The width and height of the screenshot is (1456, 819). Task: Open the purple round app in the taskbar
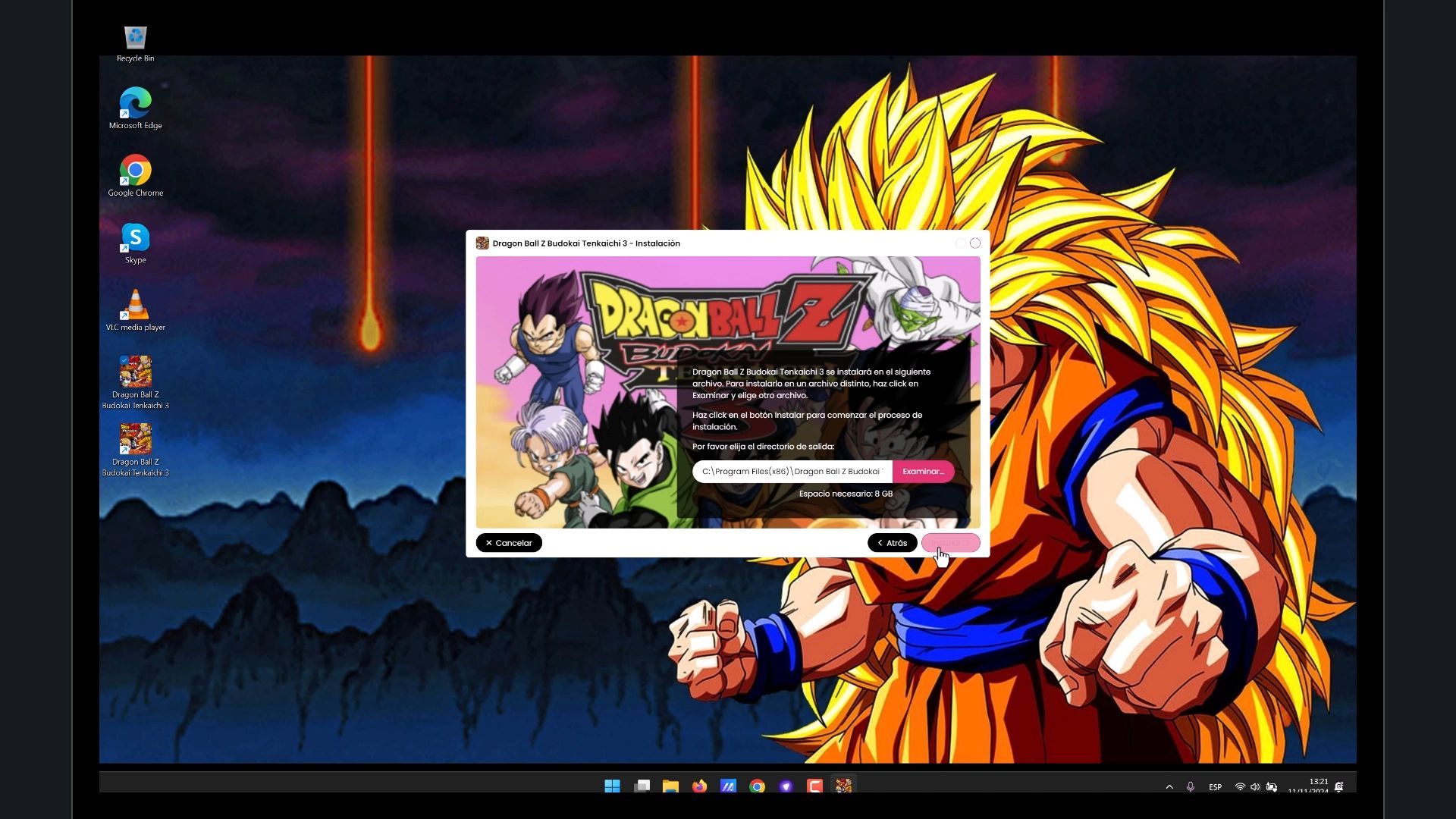tap(786, 786)
